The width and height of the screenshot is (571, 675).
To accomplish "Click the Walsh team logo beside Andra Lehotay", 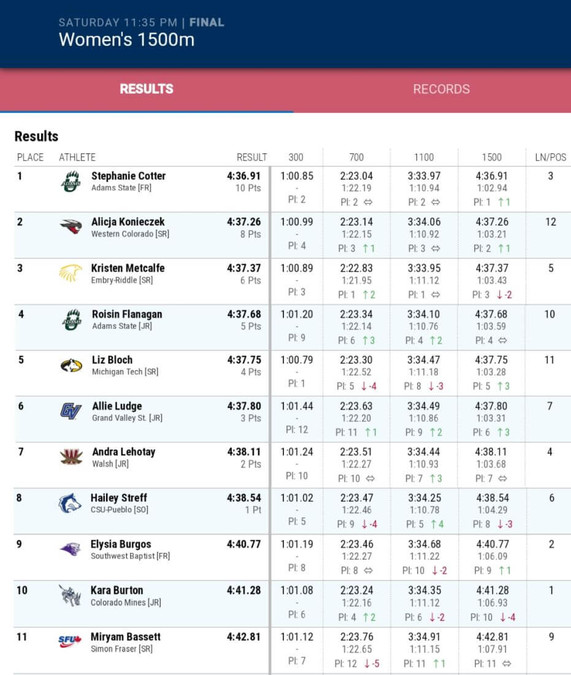I will (x=71, y=457).
